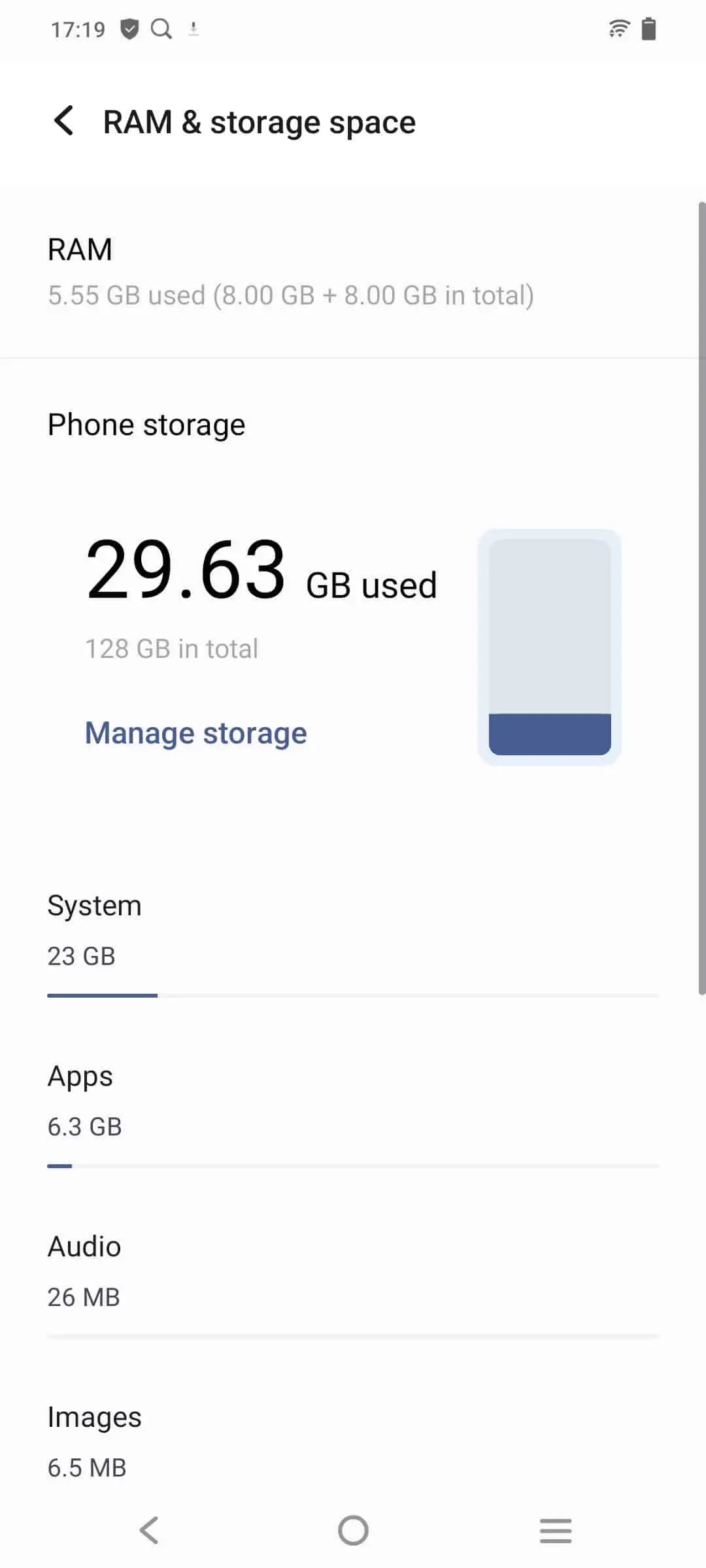
Task: Tap the shield icon in the status bar
Action: pyautogui.click(x=130, y=29)
